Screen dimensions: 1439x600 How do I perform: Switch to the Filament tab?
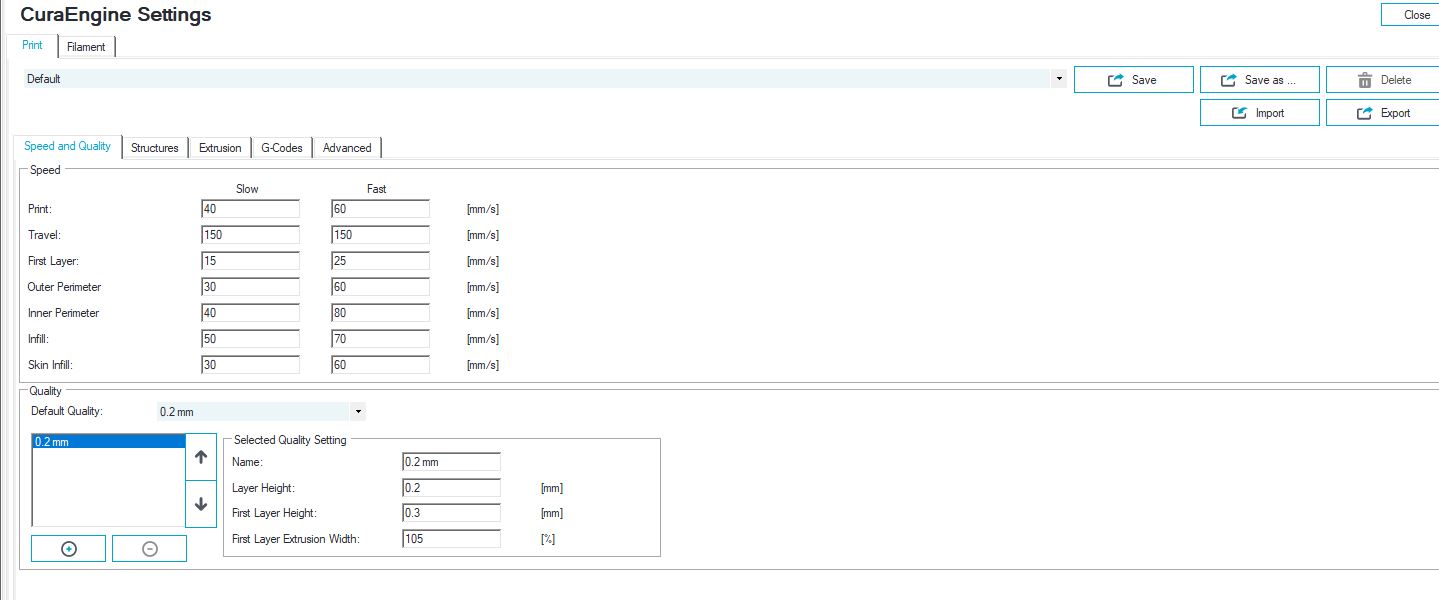[86, 47]
